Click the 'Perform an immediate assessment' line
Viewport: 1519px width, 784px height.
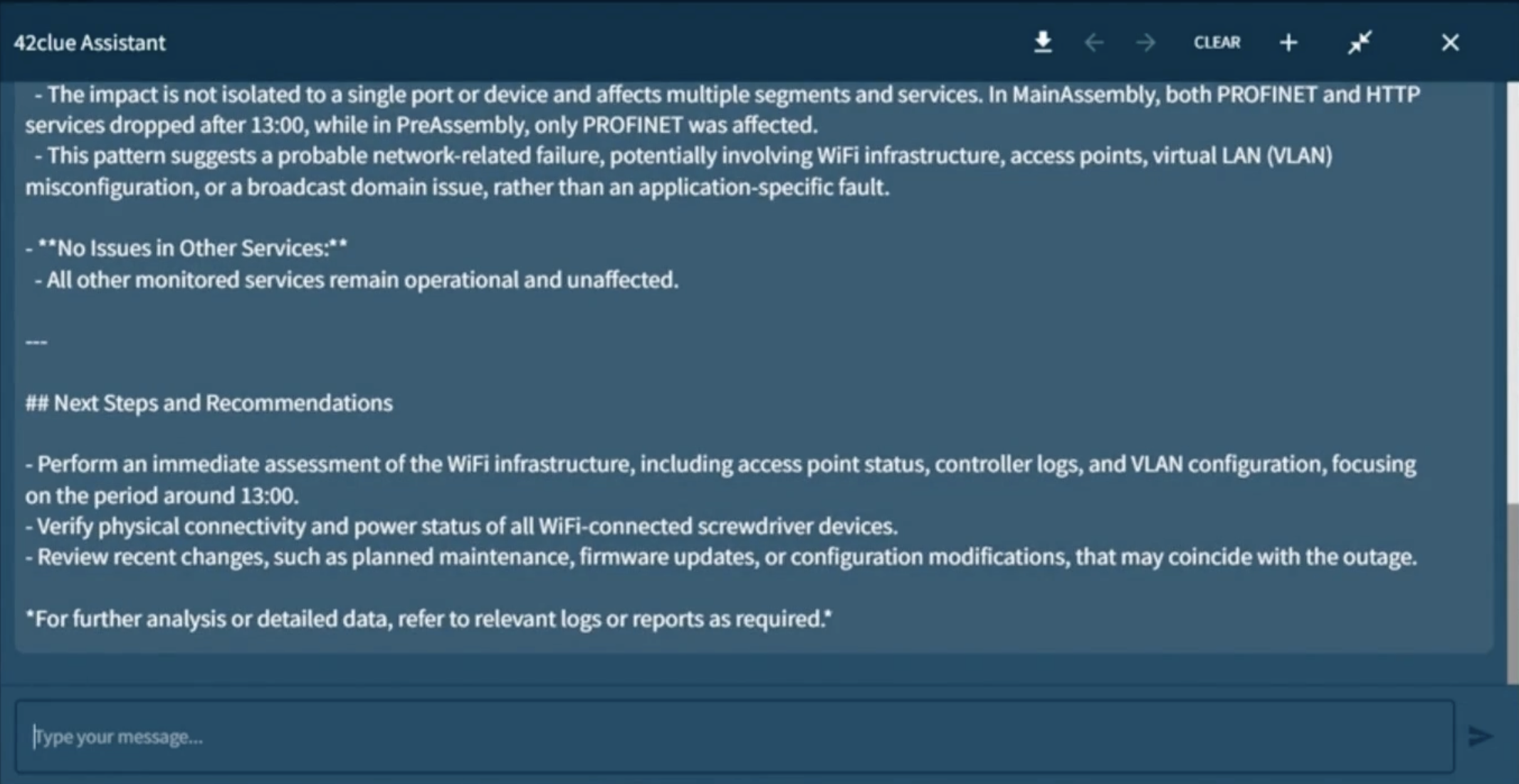tap(720, 465)
